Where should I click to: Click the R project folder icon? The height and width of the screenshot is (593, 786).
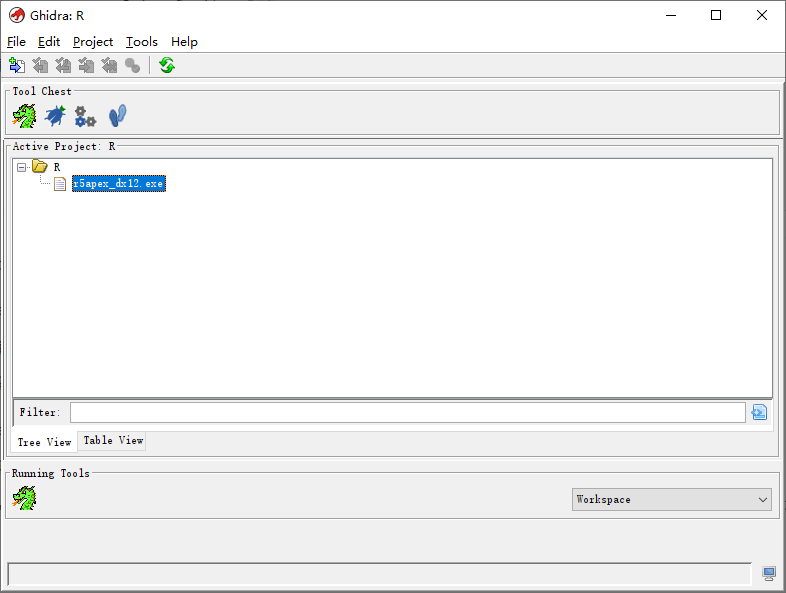(40, 166)
